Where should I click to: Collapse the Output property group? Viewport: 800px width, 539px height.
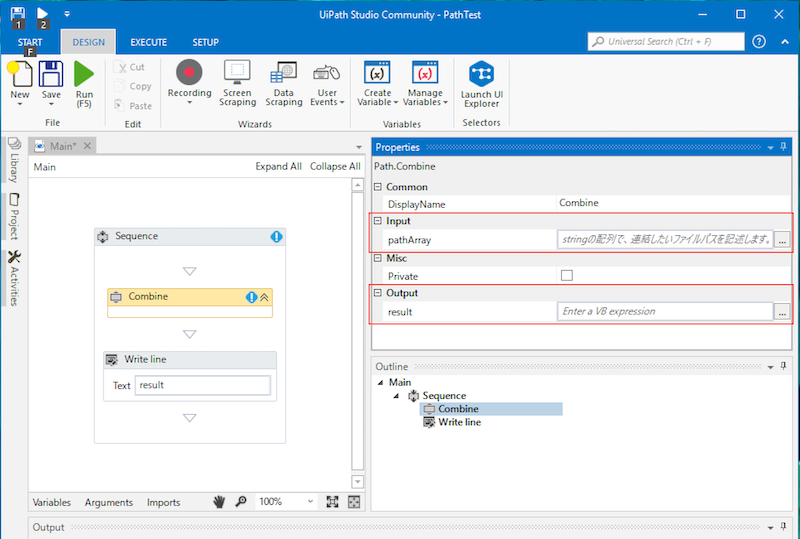click(x=378, y=293)
